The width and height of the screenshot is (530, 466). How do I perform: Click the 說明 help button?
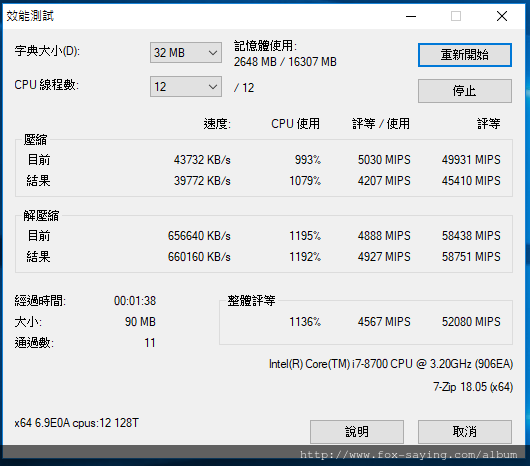click(357, 432)
